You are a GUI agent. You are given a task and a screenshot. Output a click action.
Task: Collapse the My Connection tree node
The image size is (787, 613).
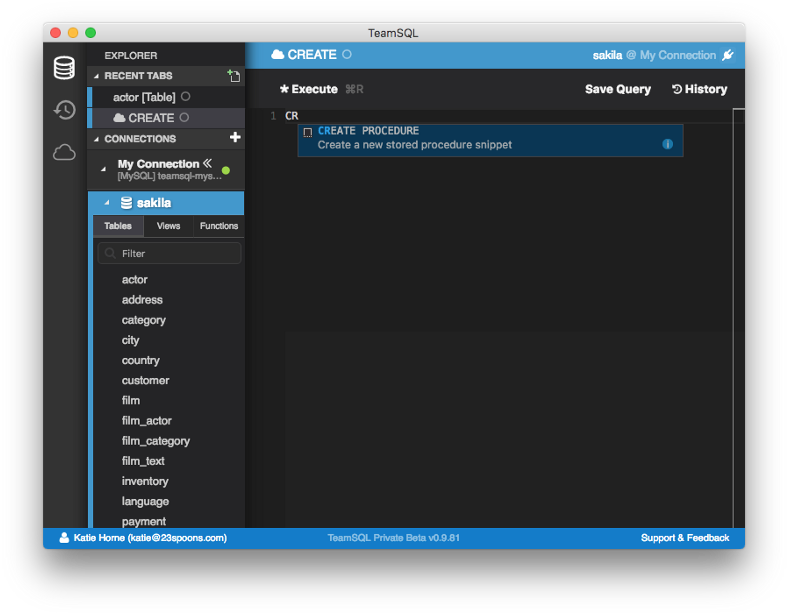[103, 169]
